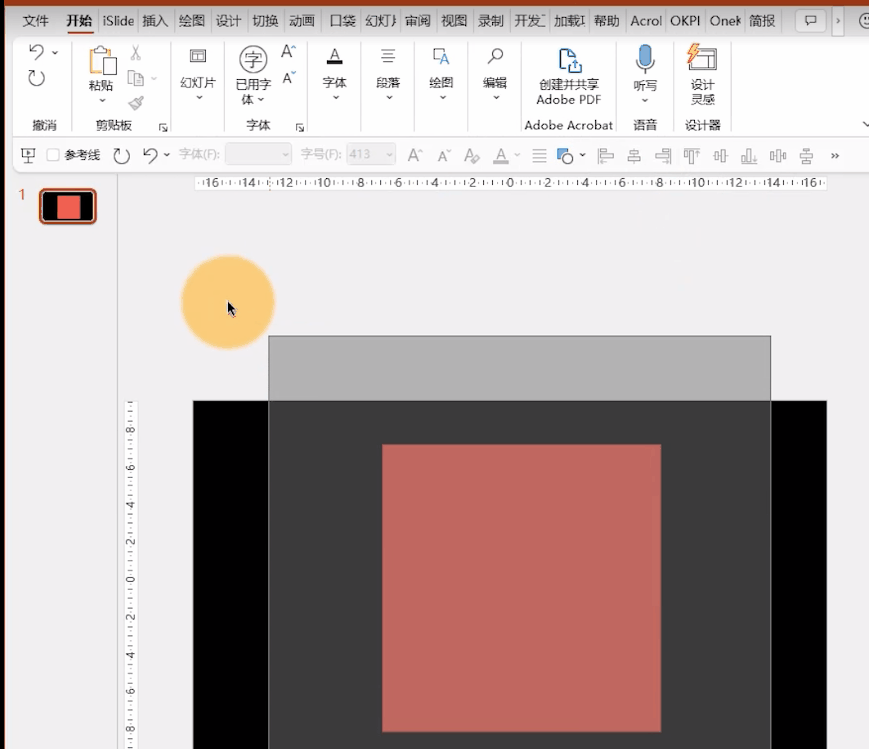The width and height of the screenshot is (869, 749).
Task: Click the distribute horizontally icon
Action: [778, 156]
